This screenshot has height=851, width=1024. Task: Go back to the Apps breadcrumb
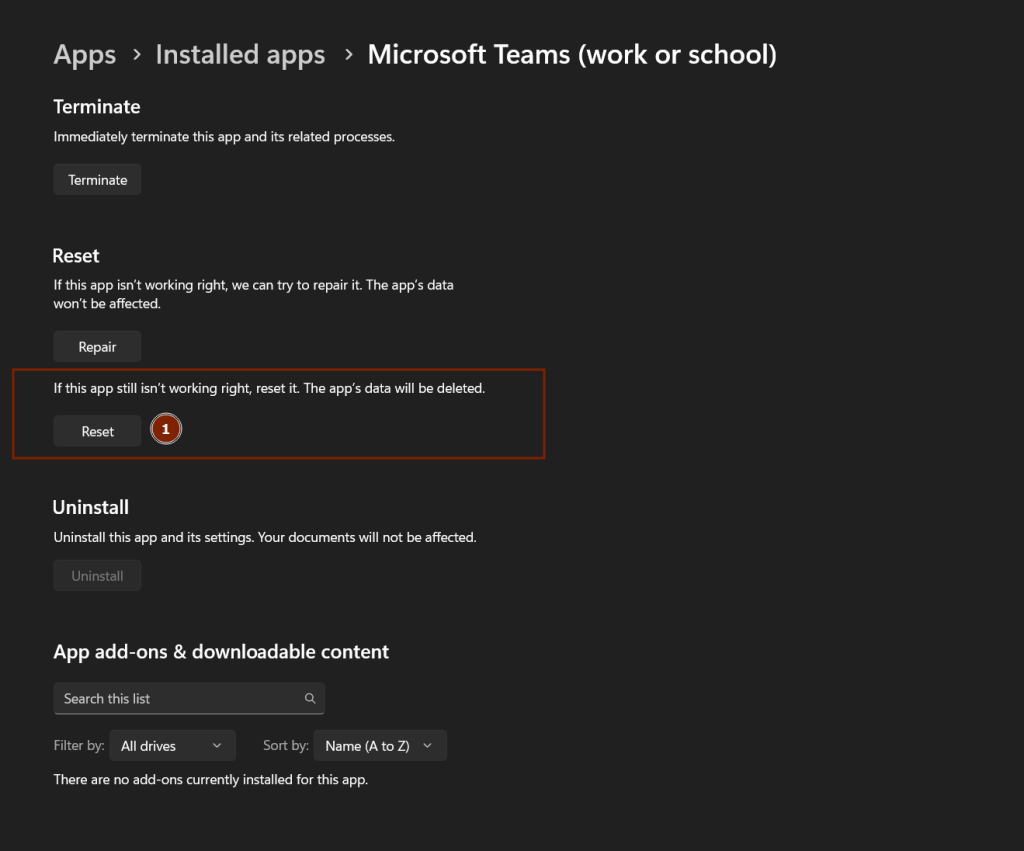85,55
